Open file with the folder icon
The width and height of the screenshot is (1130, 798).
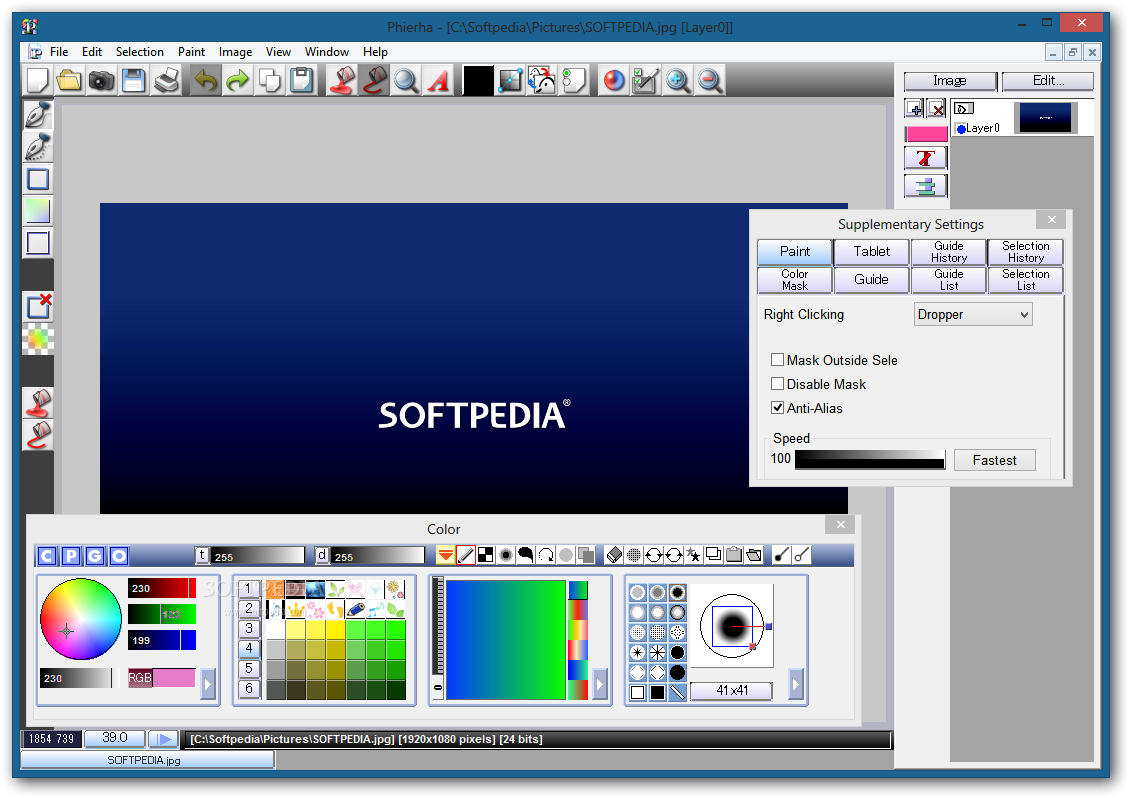69,81
